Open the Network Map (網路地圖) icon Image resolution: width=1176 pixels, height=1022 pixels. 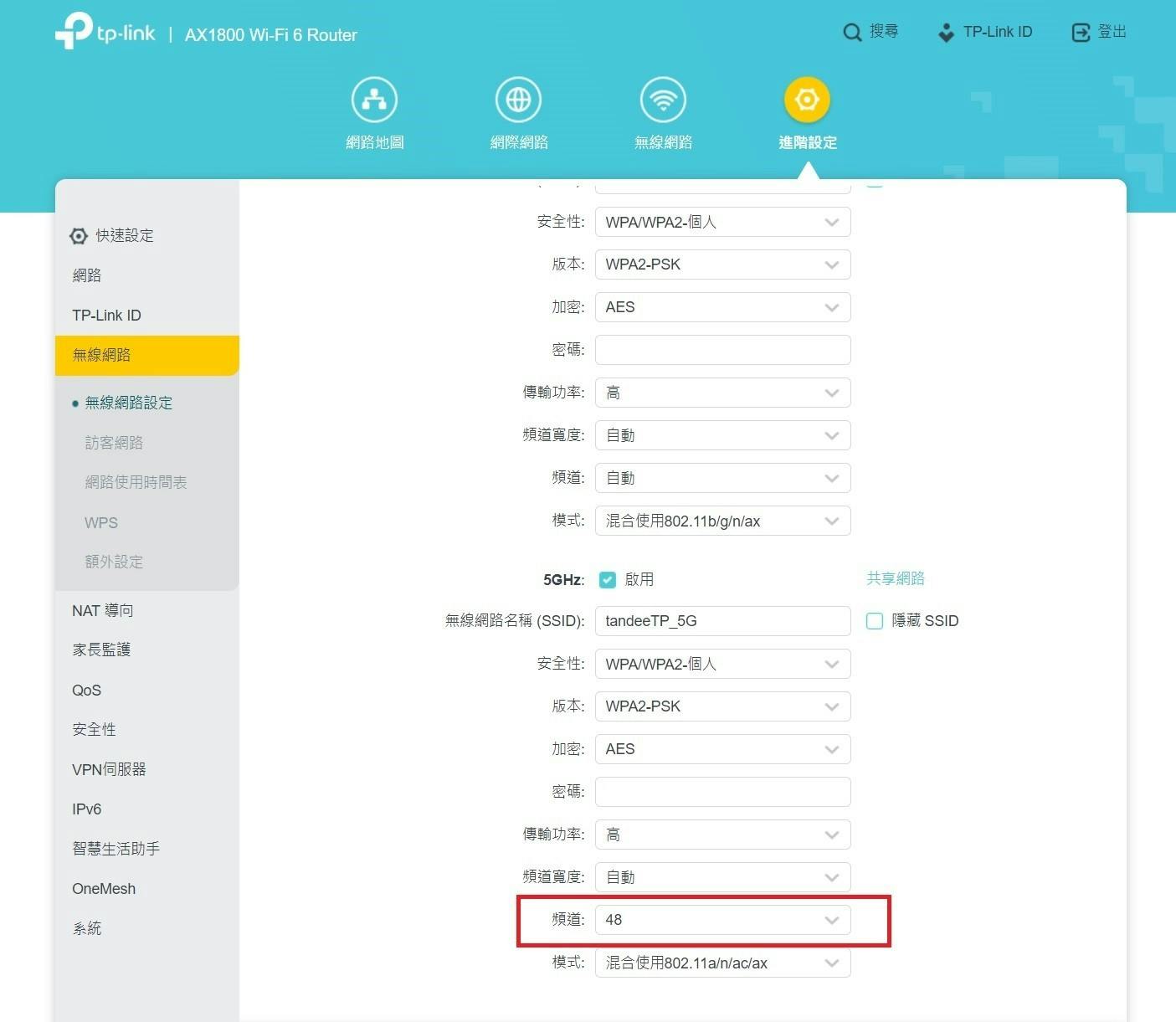374,100
